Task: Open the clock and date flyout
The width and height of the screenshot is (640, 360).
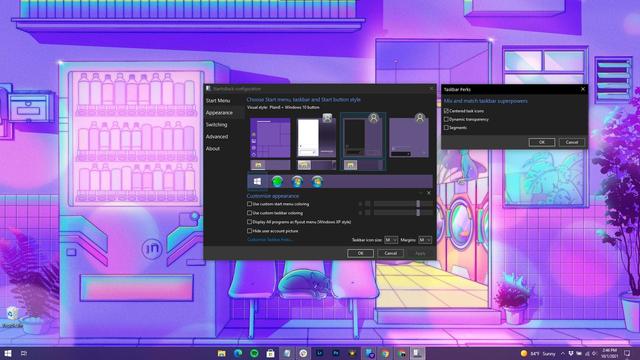Action: pyautogui.click(x=609, y=353)
